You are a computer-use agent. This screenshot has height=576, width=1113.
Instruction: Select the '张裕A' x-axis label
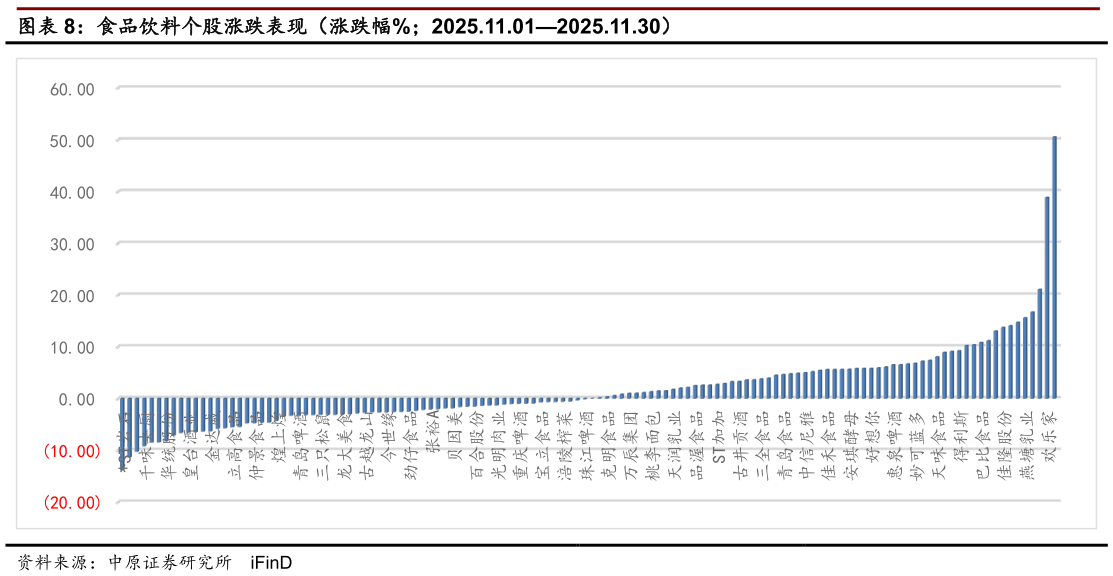pyautogui.click(x=432, y=430)
